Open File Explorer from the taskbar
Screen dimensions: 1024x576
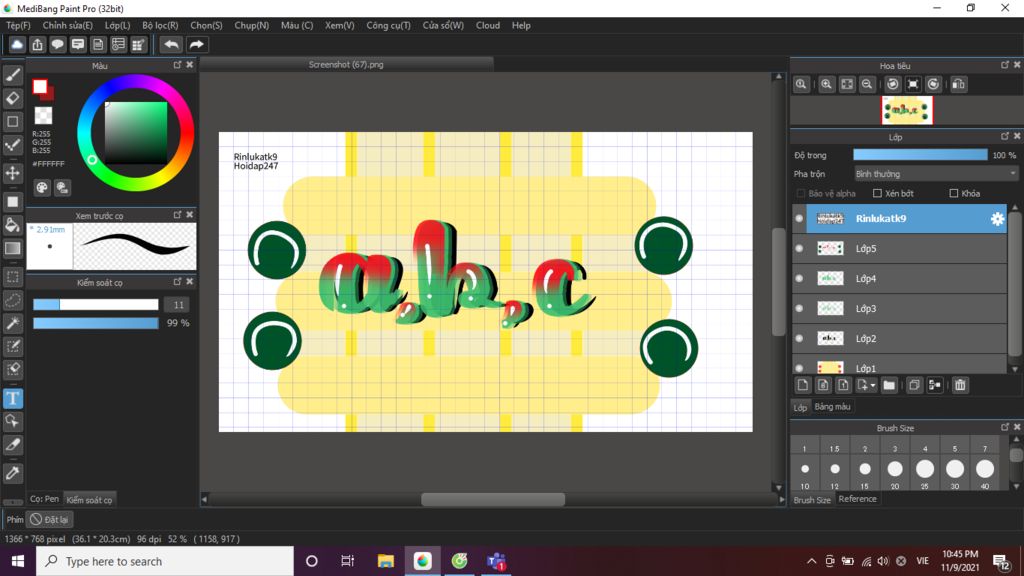(x=386, y=561)
